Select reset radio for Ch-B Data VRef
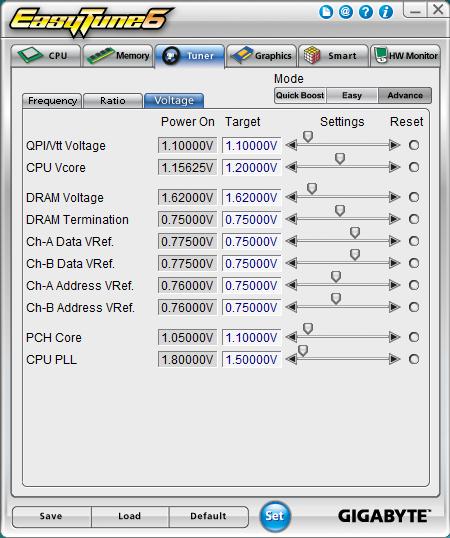The width and height of the screenshot is (450, 538). click(414, 263)
